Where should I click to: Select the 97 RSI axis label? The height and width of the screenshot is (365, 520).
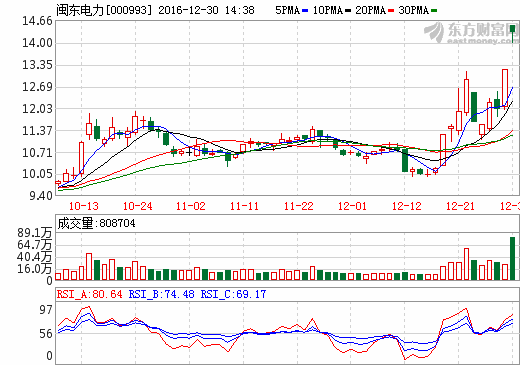[x=46, y=310]
